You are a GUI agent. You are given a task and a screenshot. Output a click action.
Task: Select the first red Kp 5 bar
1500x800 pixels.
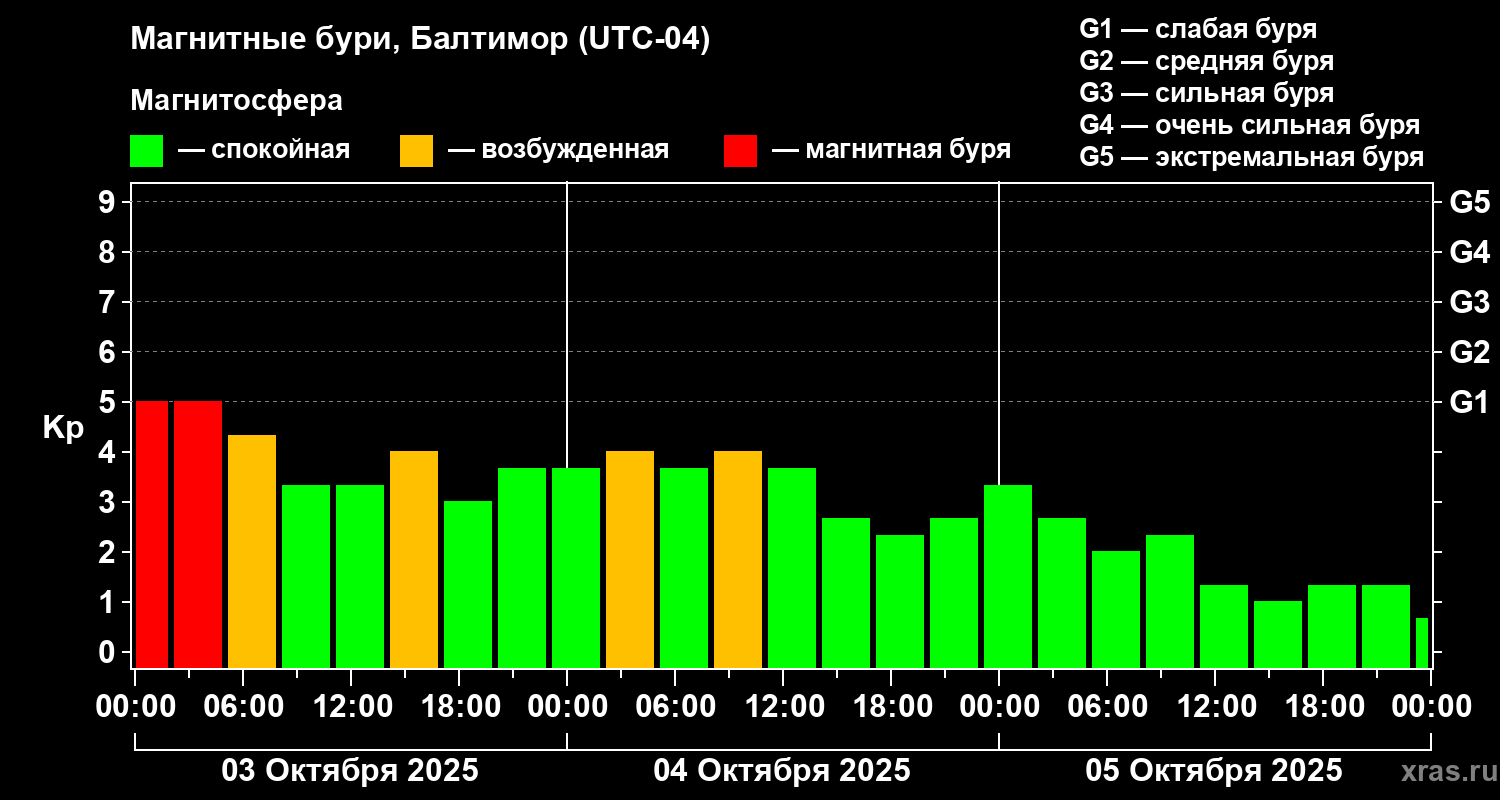[x=152, y=534]
